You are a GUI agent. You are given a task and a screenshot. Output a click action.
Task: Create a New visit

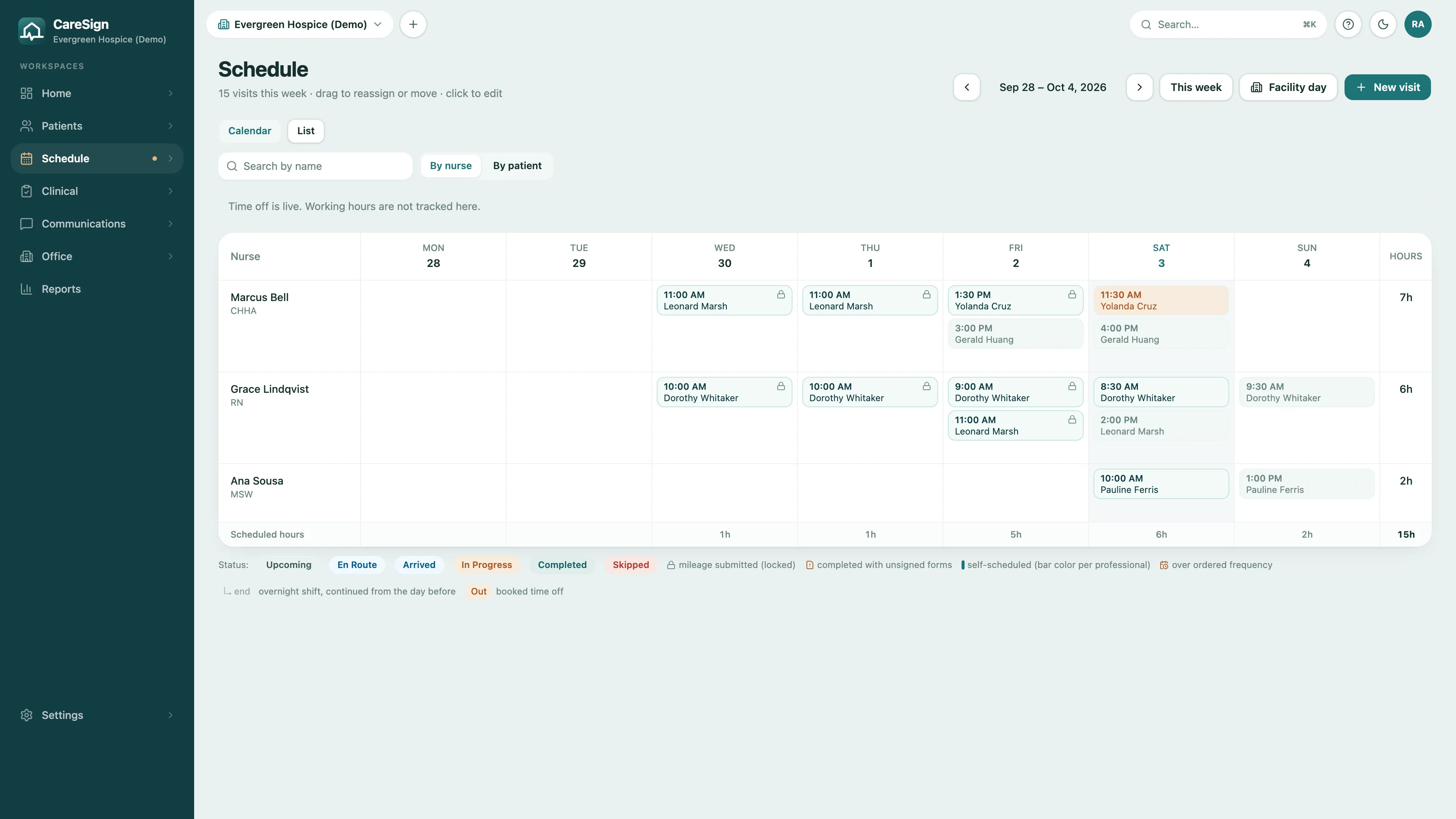[x=1388, y=87]
